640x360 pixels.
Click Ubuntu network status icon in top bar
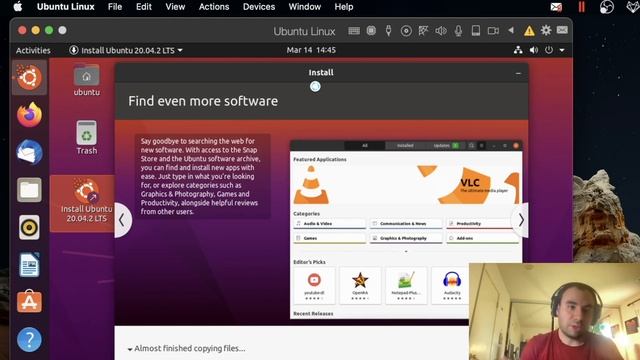coord(518,50)
